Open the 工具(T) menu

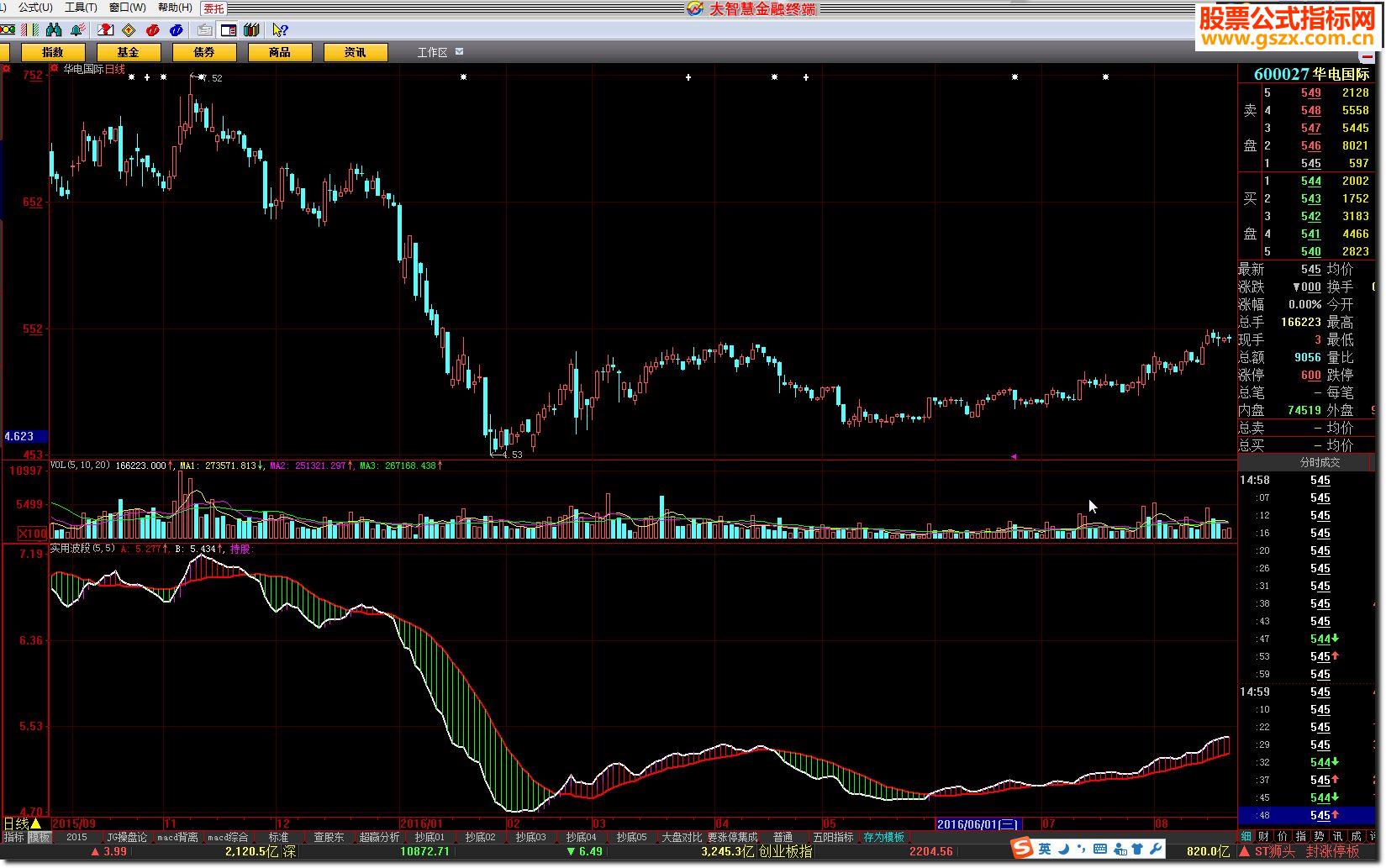(81, 8)
